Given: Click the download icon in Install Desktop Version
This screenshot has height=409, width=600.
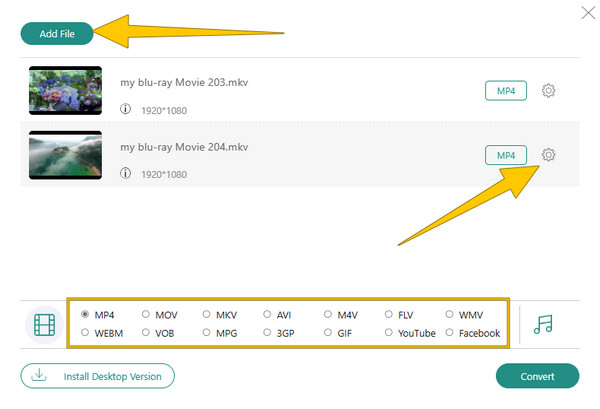Looking at the screenshot, I should click(39, 375).
